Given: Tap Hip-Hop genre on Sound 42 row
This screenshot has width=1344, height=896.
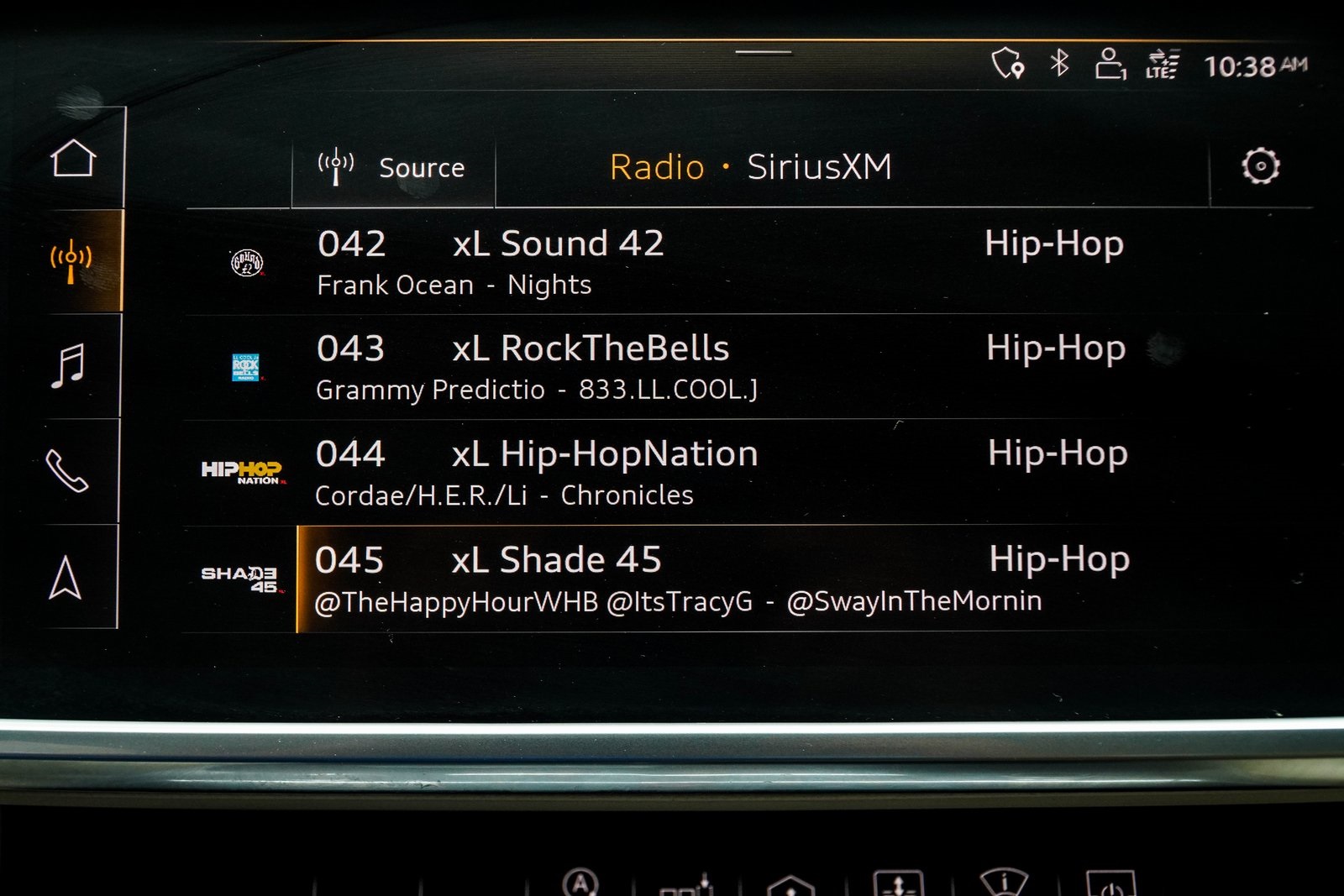Looking at the screenshot, I should [x=1053, y=244].
